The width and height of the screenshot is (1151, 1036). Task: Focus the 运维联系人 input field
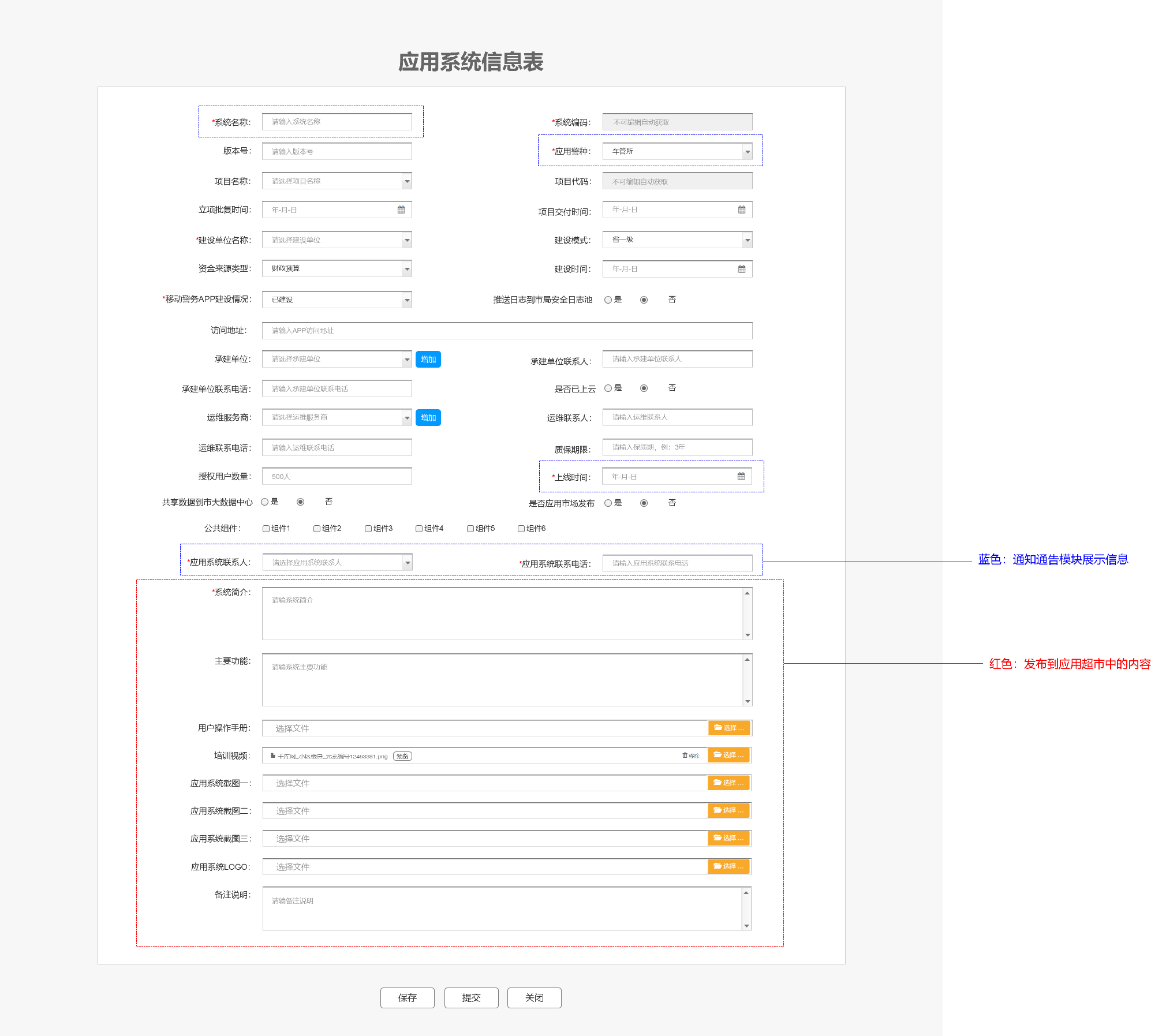[x=678, y=417]
